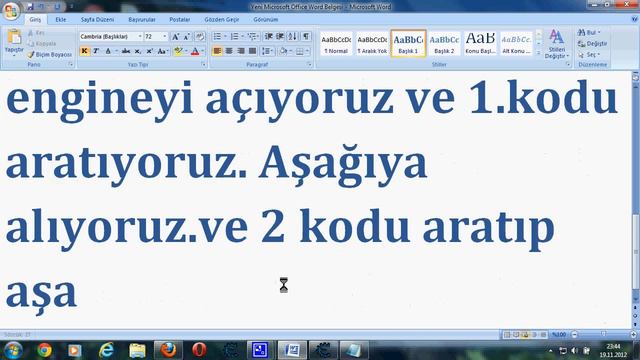
Task: Click the Değiştir replace button
Action: [x=592, y=44]
